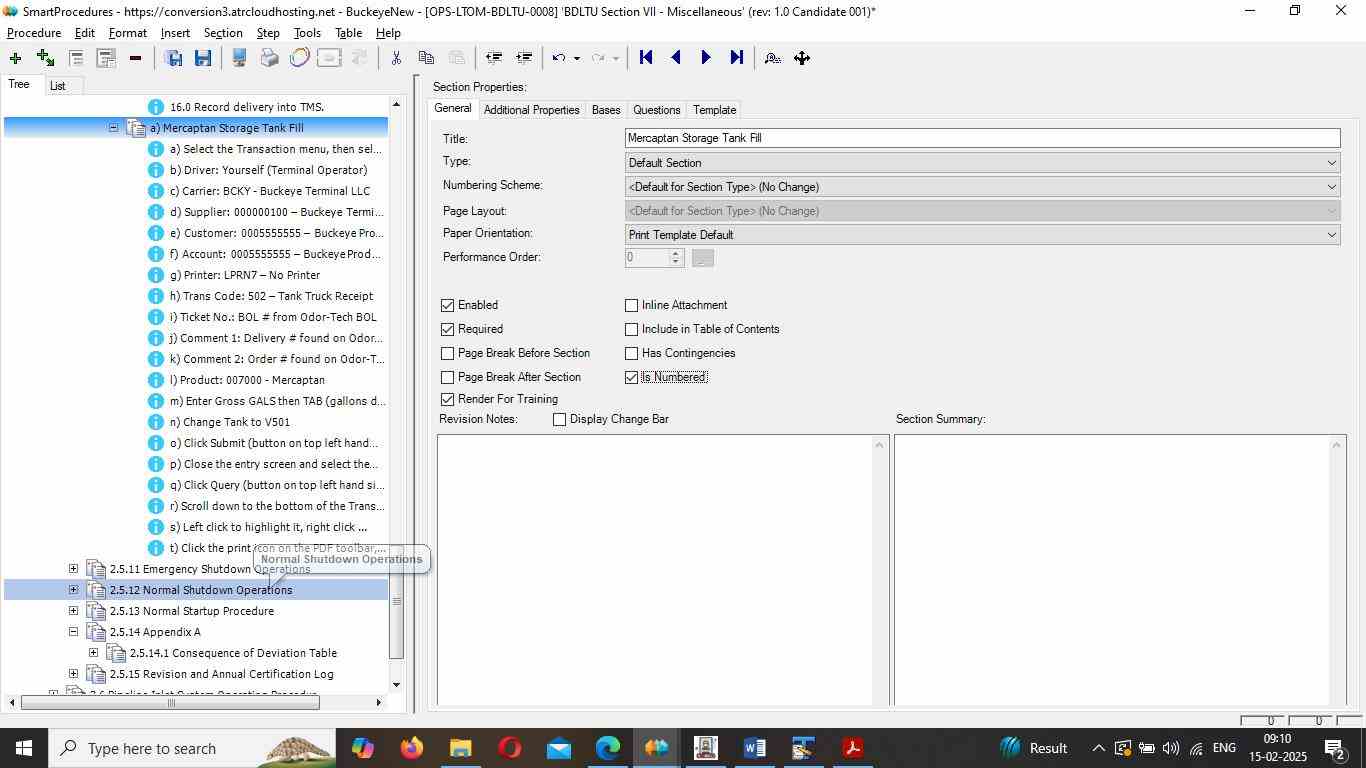The width and height of the screenshot is (1366, 768).
Task: Check Inline Attachment checkbox
Action: 631,305
